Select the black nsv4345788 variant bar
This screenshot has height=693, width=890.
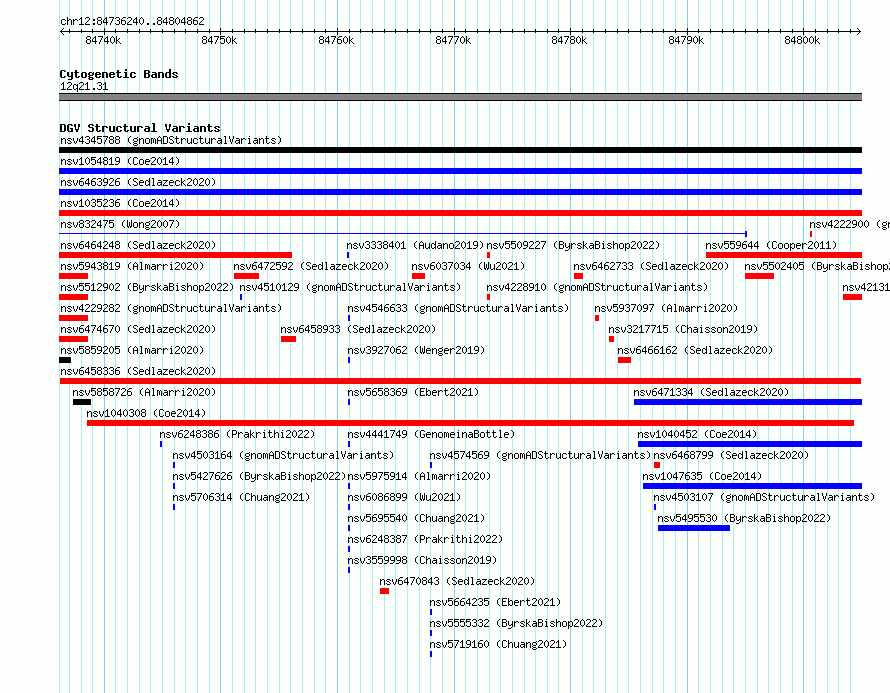pos(460,150)
